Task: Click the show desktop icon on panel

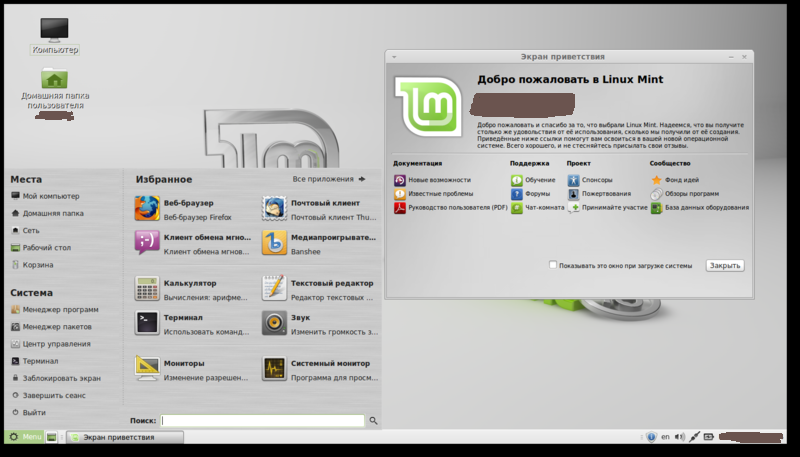Action: 51,437
